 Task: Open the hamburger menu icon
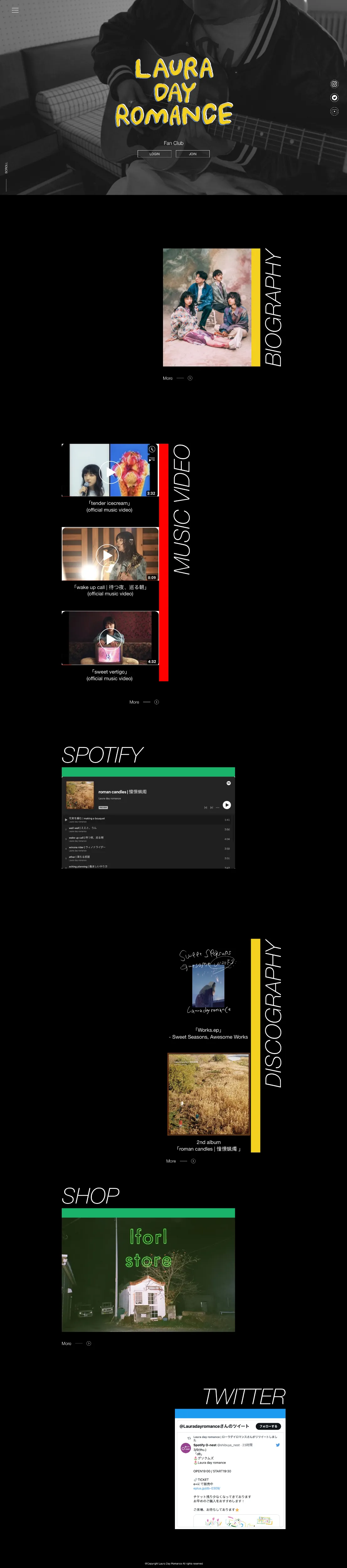pyautogui.click(x=15, y=10)
